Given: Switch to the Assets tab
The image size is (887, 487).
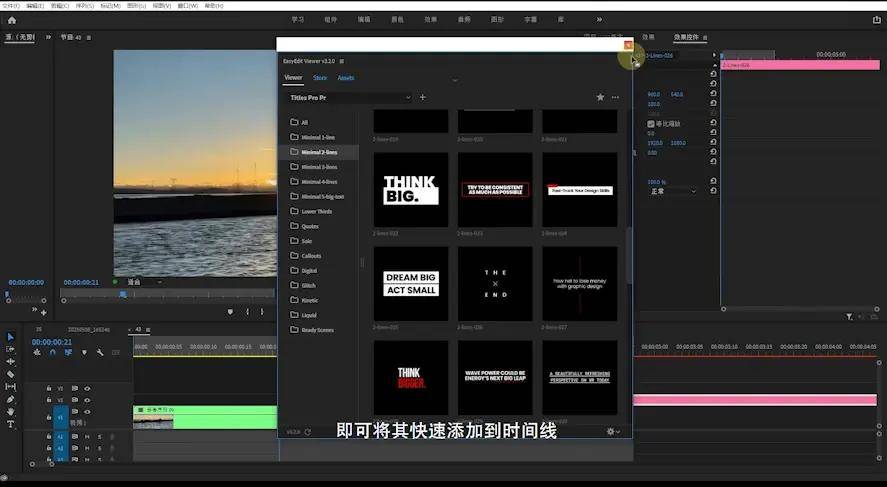Looking at the screenshot, I should pos(346,78).
